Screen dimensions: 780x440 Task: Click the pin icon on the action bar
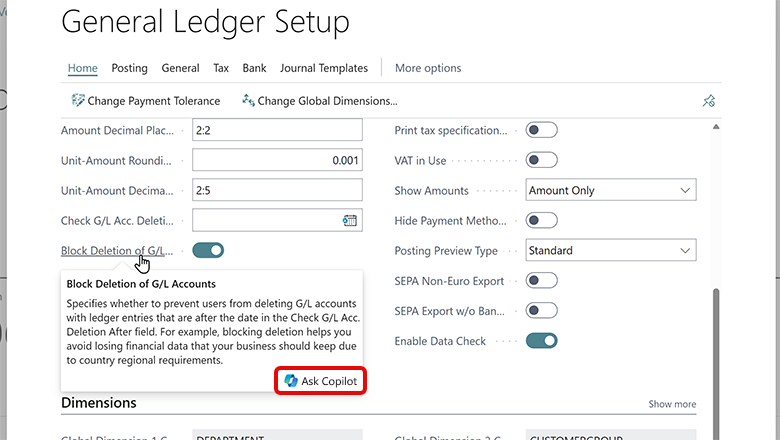coord(709,101)
